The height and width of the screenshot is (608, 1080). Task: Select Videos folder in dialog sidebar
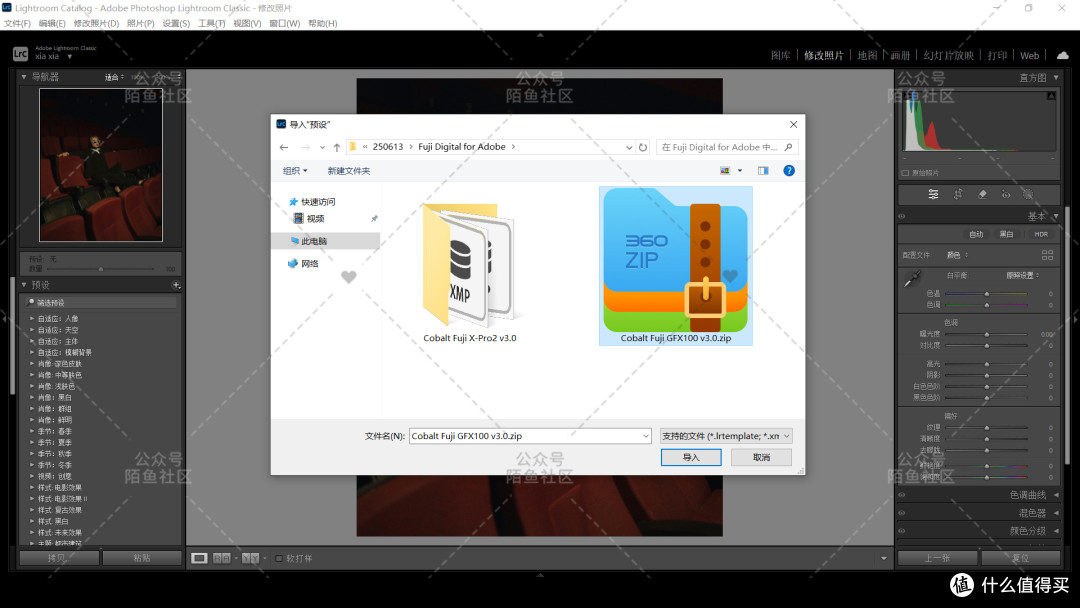(309, 218)
